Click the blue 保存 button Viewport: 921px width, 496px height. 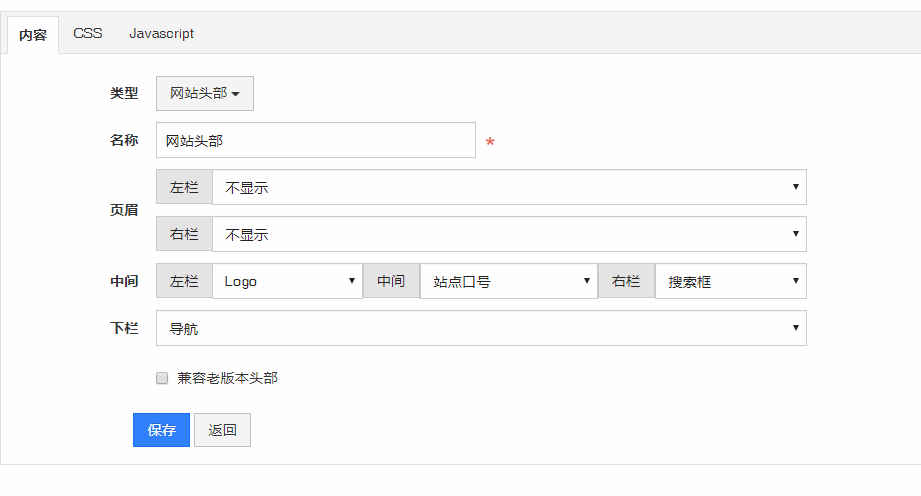162,430
